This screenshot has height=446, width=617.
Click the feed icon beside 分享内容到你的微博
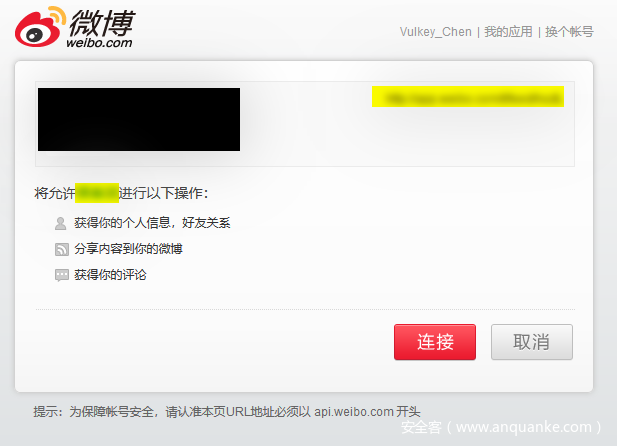coord(62,249)
